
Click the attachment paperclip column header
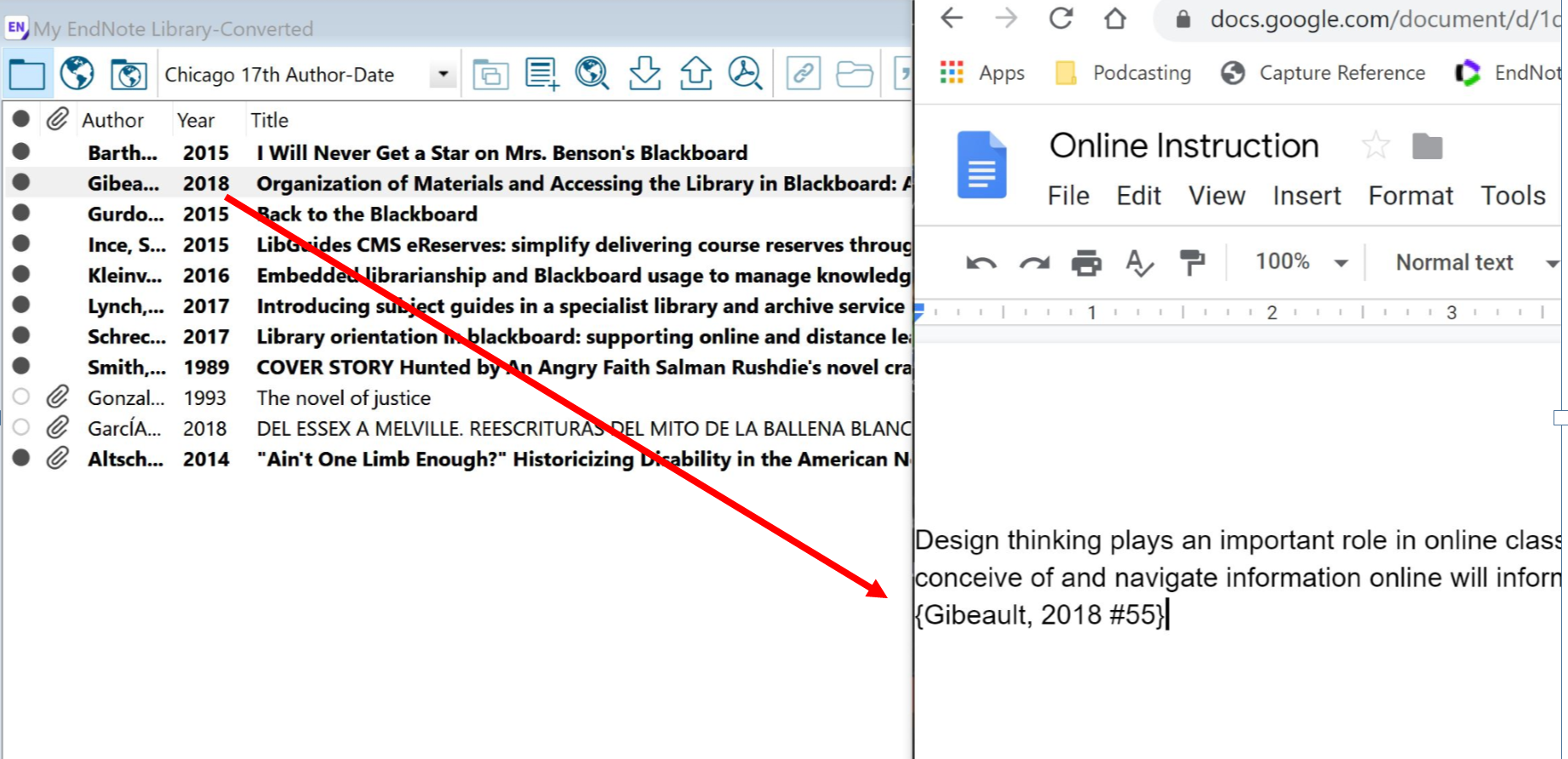[x=57, y=119]
